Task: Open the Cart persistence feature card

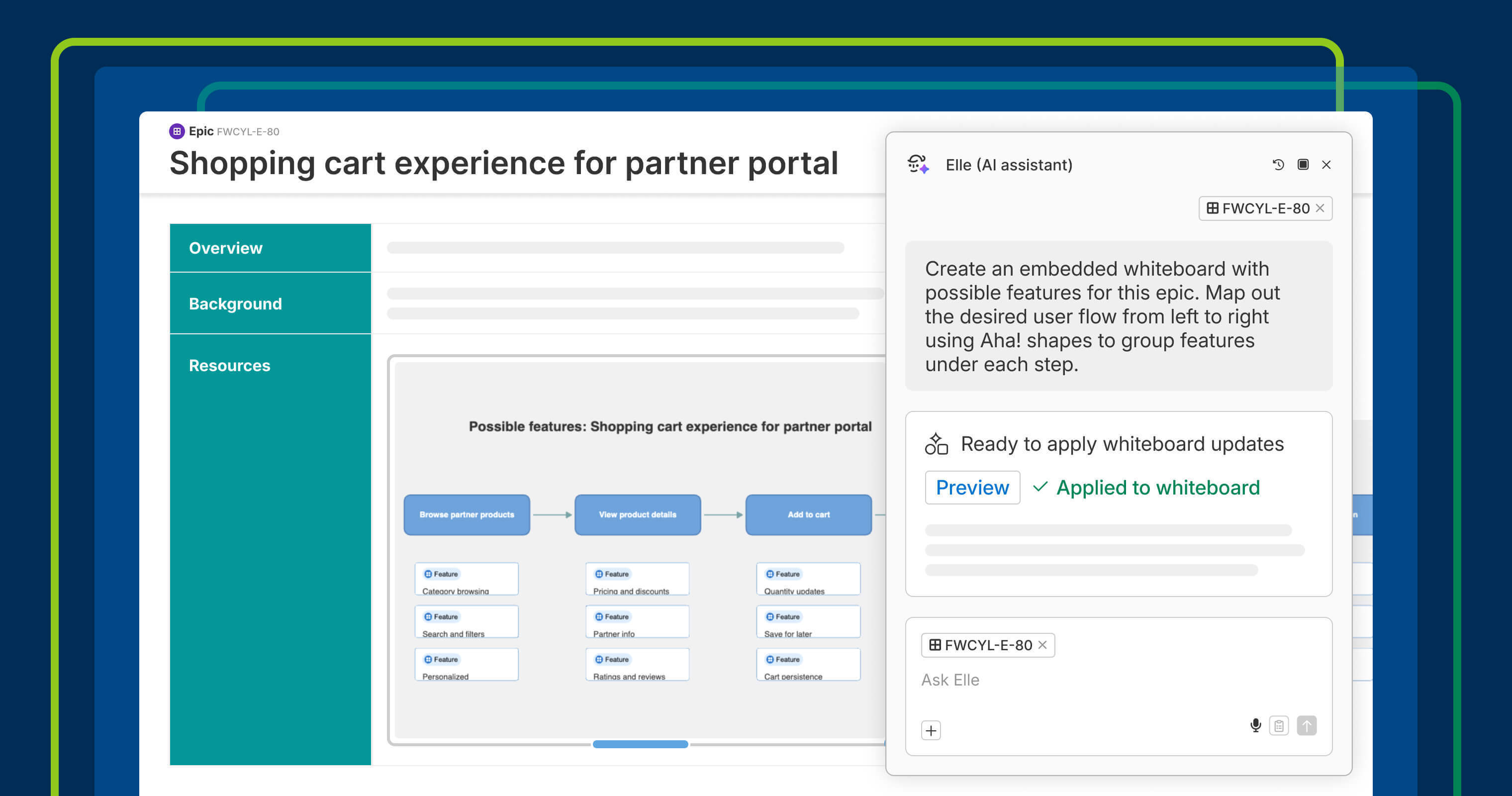Action: click(808, 665)
